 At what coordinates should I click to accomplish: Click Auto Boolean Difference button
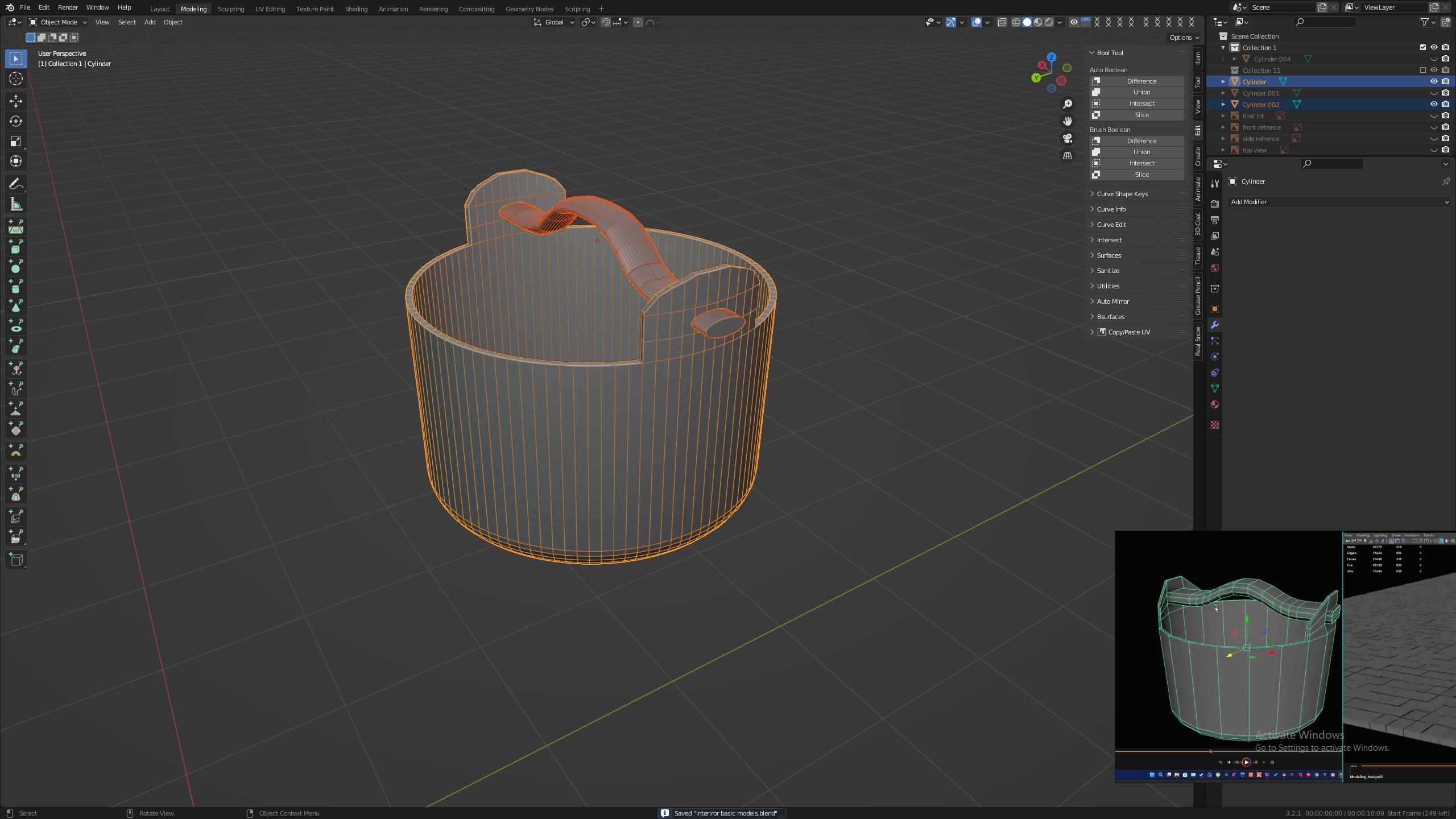[x=1136, y=81]
